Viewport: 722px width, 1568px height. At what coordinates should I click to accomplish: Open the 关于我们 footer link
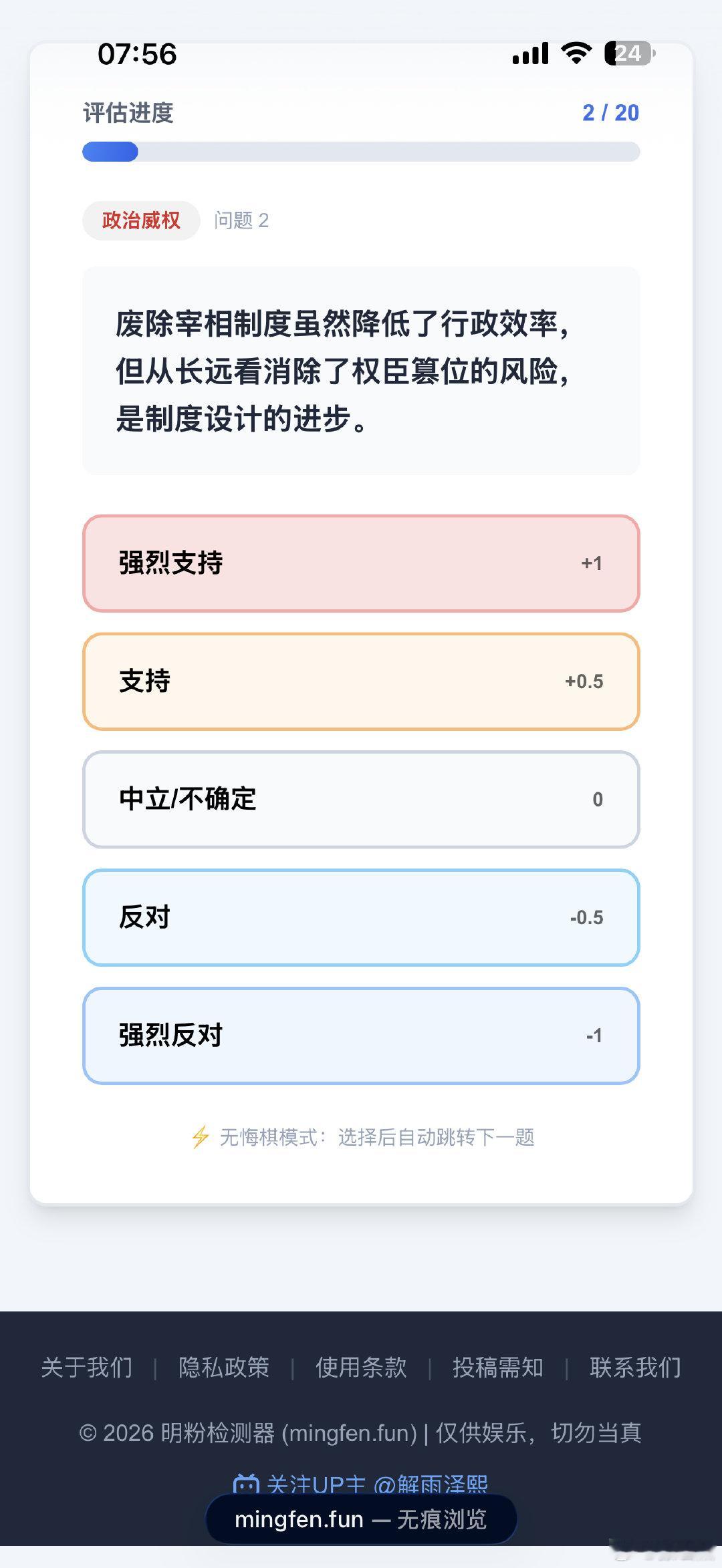(x=87, y=1368)
